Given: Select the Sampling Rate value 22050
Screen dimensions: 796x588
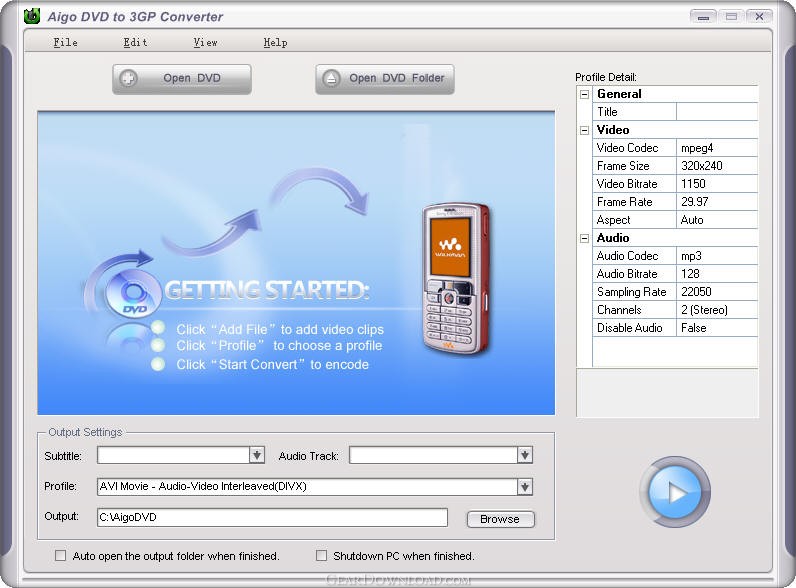Looking at the screenshot, I should pyautogui.click(x=717, y=292).
